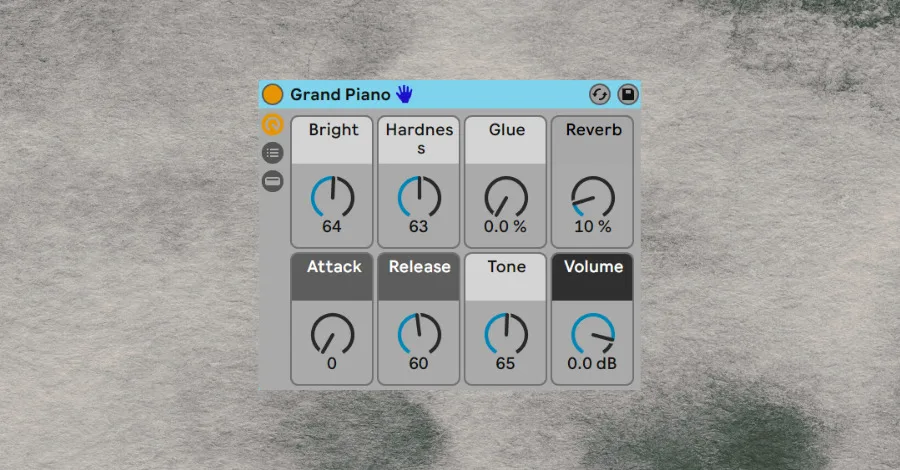900x470 pixels.
Task: Click the Attack macro knob
Action: [x=332, y=334]
